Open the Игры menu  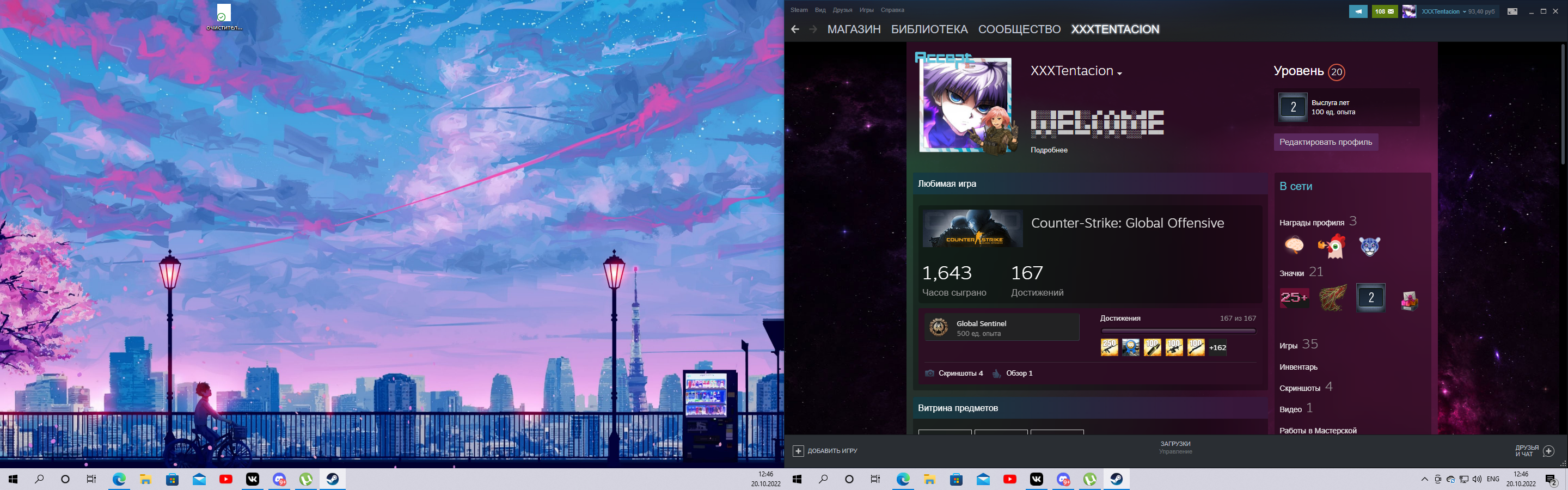(867, 10)
